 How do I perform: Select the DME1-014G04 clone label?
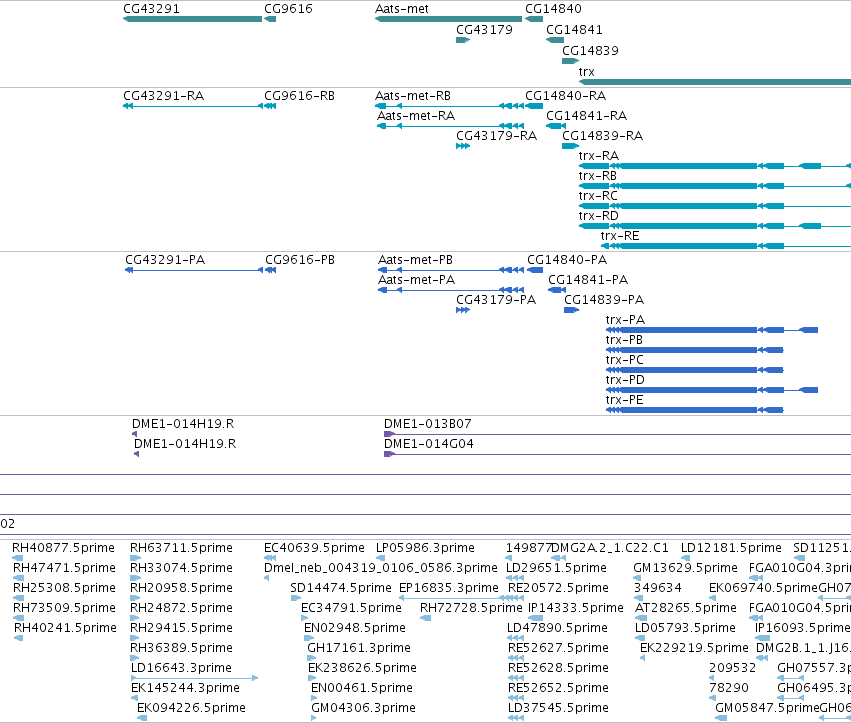pyautogui.click(x=428, y=444)
